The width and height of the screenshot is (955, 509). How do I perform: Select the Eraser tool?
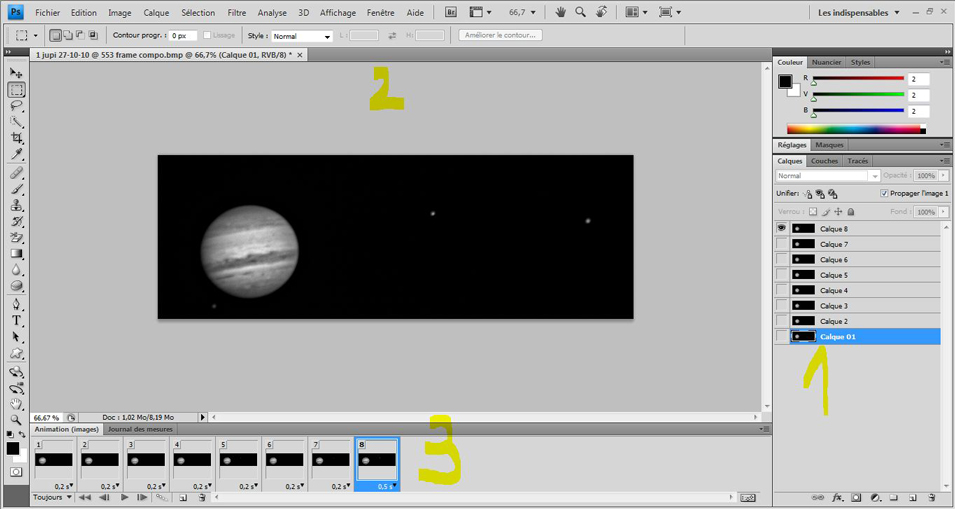point(16,237)
